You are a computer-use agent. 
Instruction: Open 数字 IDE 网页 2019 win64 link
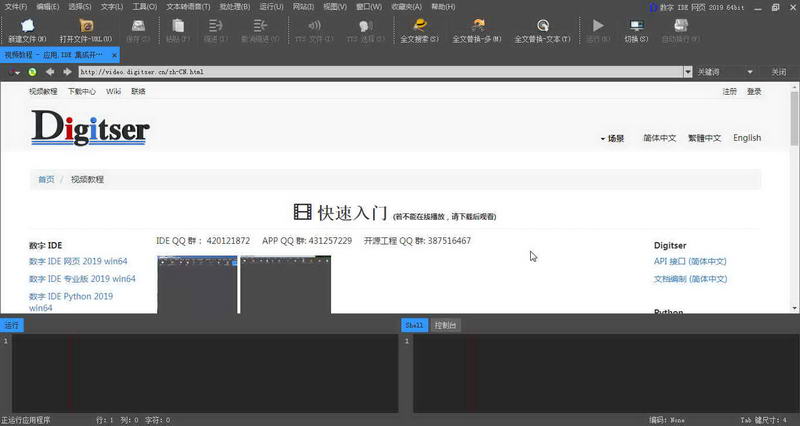click(x=78, y=261)
